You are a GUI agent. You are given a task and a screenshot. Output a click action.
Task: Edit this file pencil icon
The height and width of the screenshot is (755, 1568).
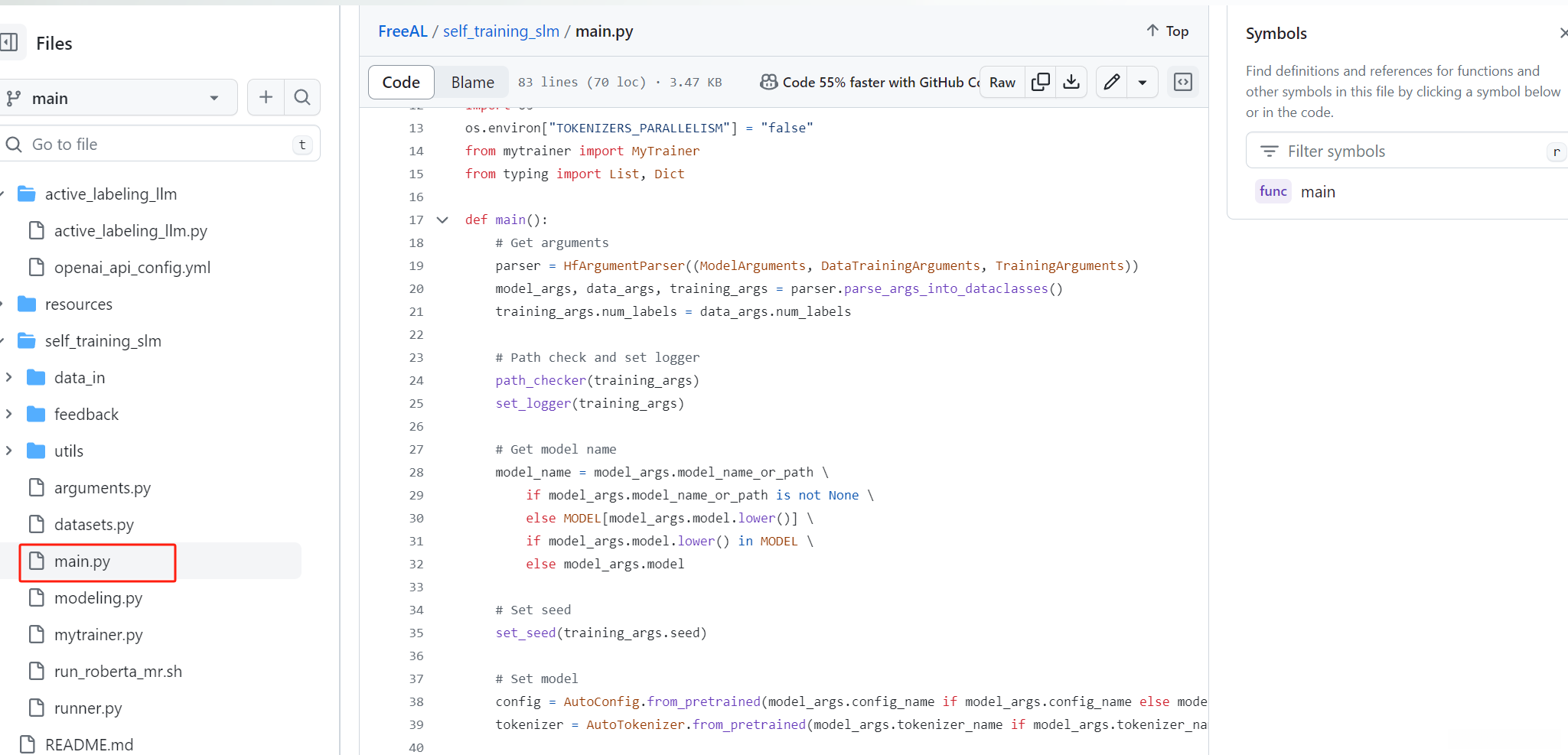point(1112,82)
